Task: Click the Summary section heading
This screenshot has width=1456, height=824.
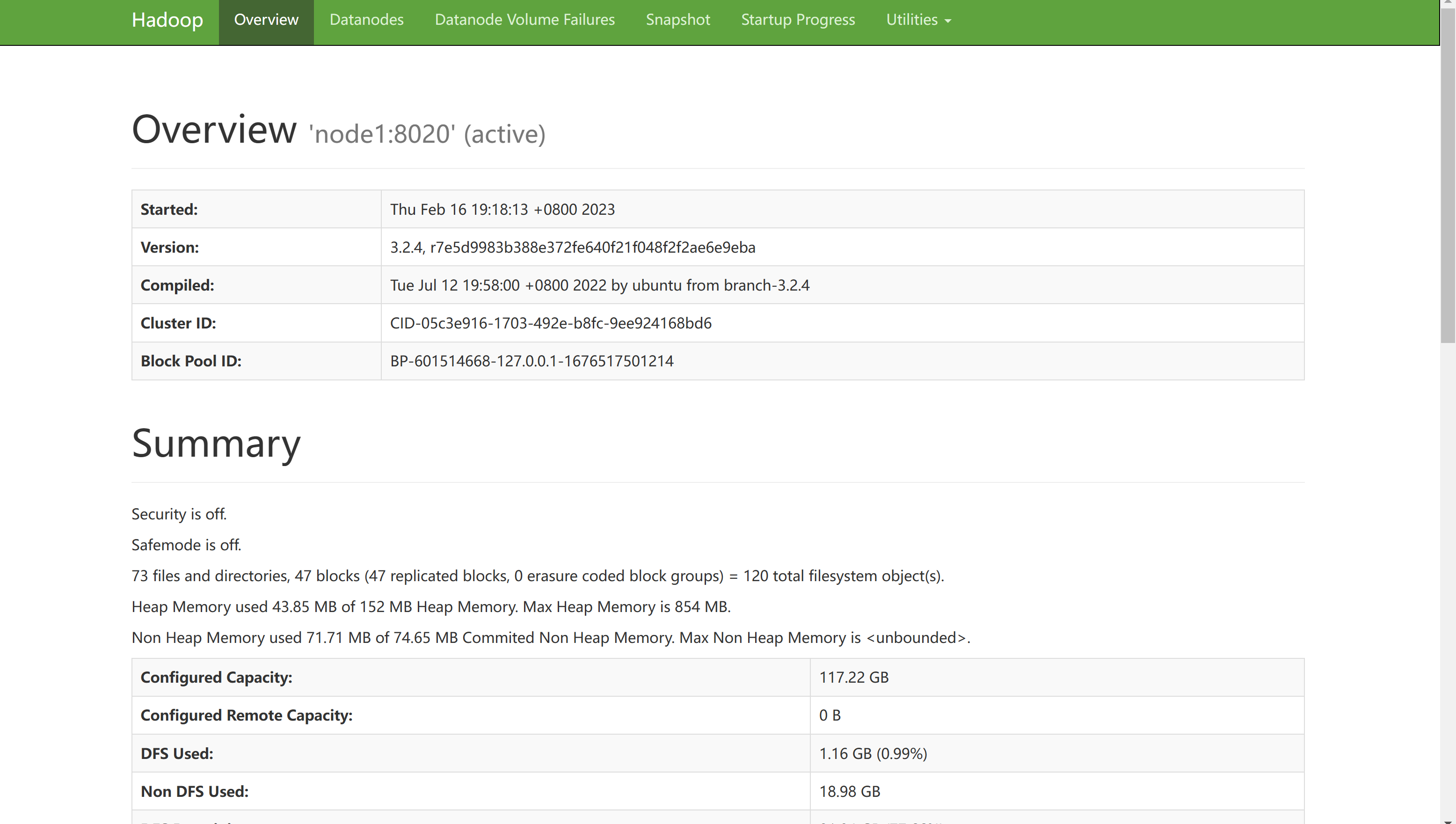Action: (216, 443)
